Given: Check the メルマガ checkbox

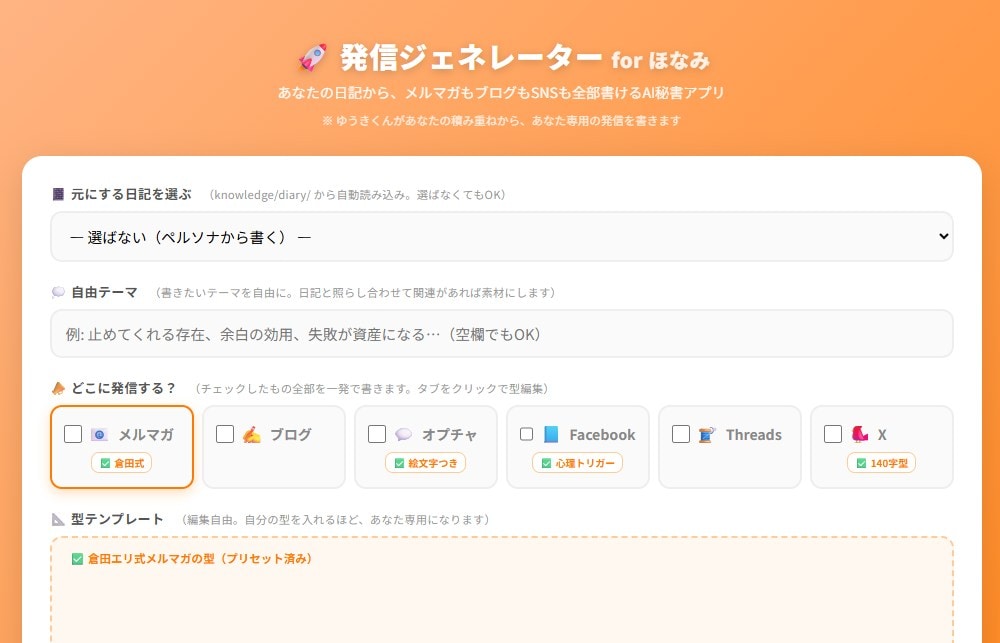Looking at the screenshot, I should pyautogui.click(x=73, y=434).
